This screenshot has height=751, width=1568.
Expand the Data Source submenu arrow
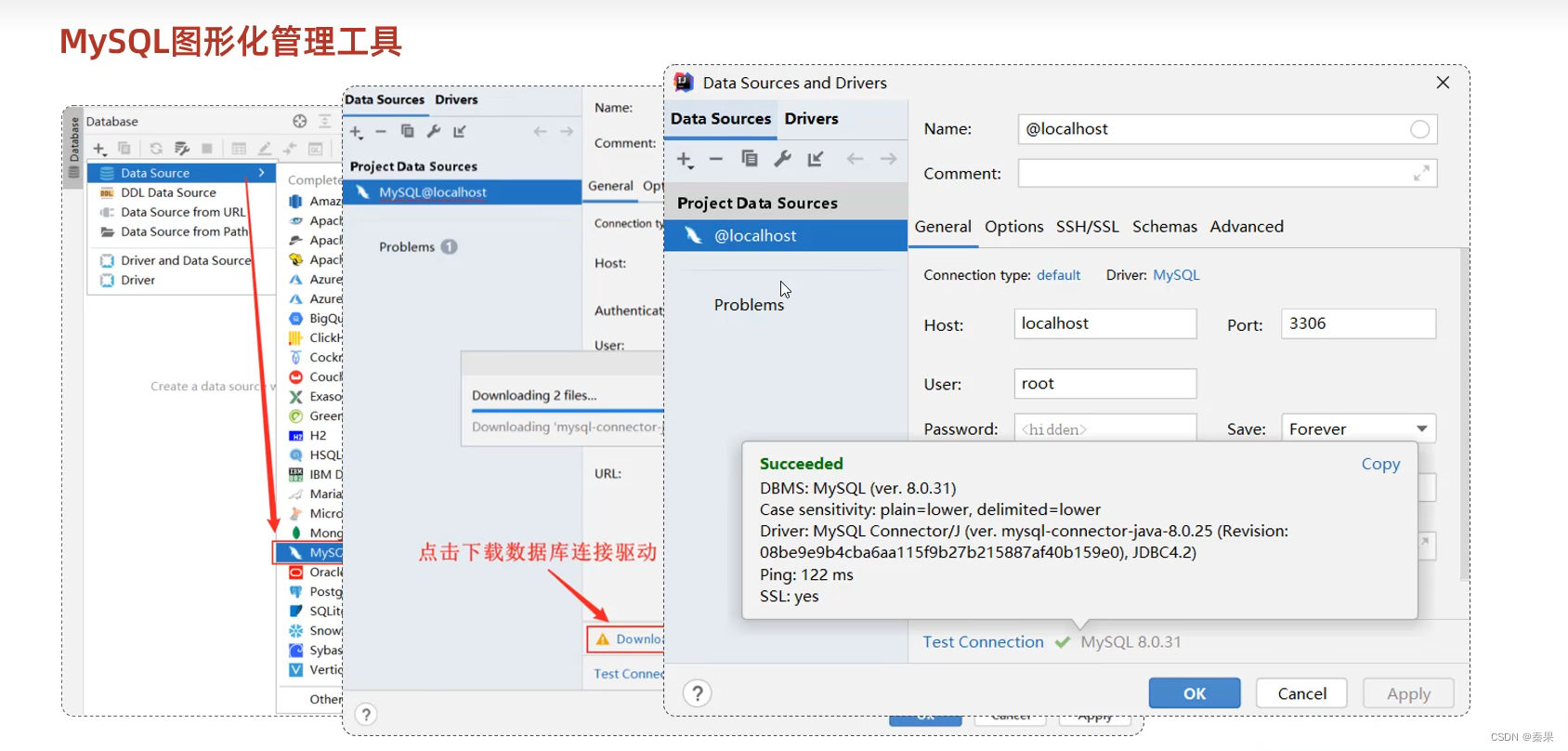point(262,173)
